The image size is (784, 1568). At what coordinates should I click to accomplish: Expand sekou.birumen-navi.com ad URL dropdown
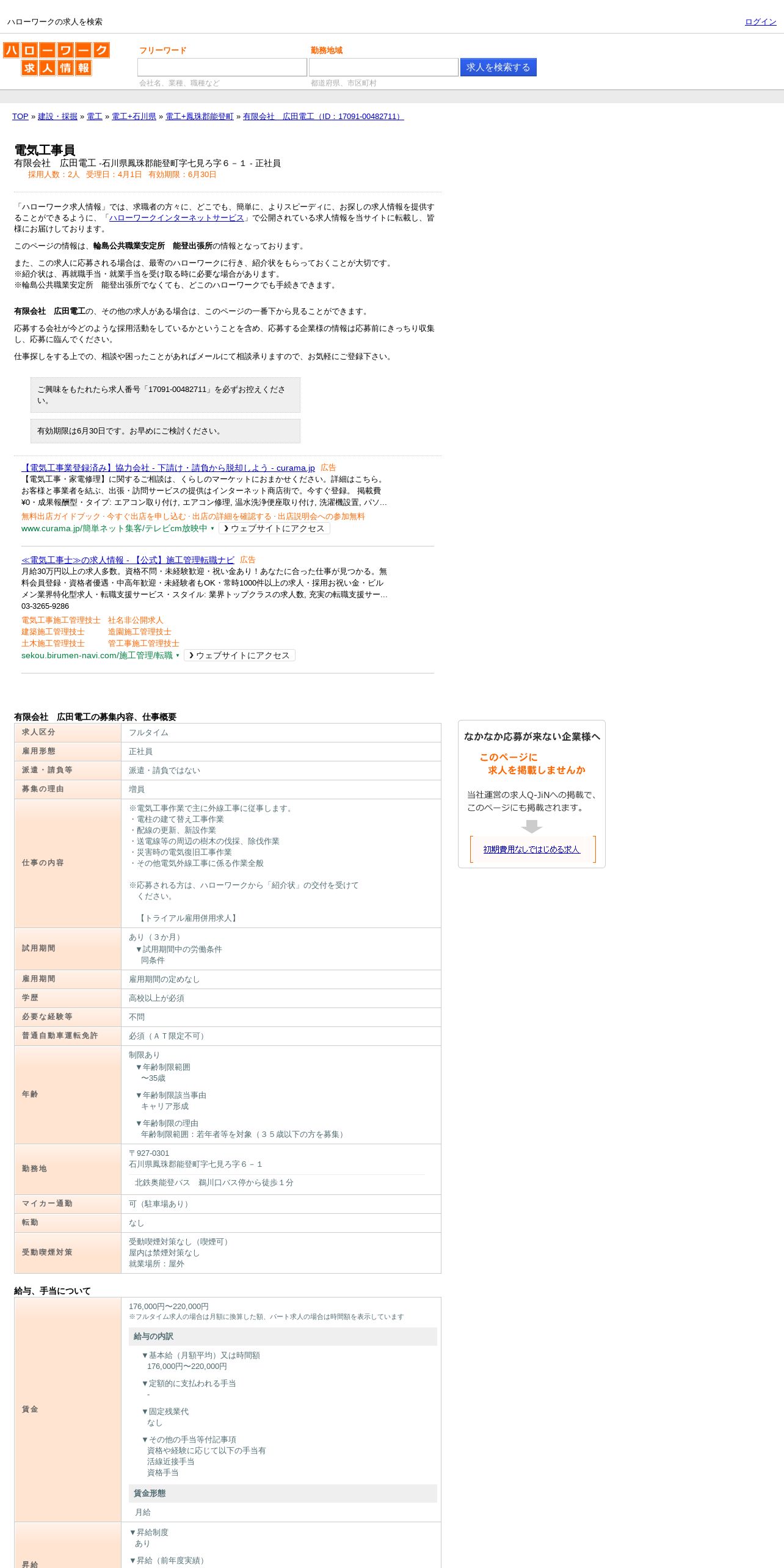[x=178, y=656]
